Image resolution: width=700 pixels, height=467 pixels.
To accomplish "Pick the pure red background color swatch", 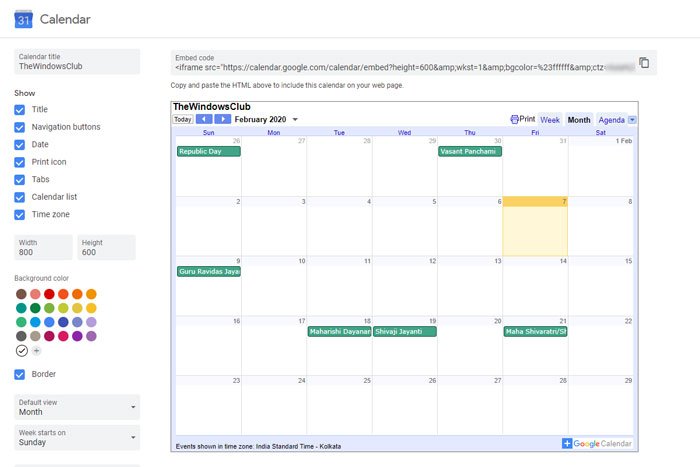I will tap(49, 294).
